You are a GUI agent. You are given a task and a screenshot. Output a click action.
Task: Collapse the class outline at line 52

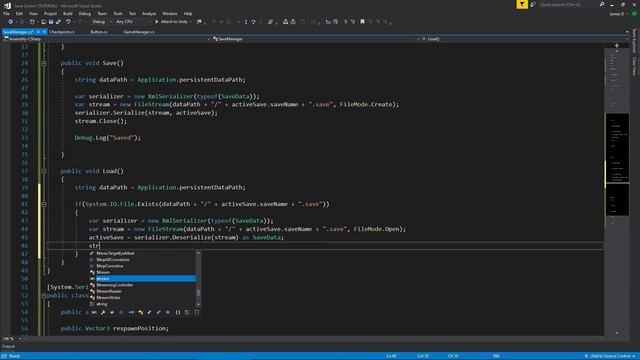tap(44, 296)
